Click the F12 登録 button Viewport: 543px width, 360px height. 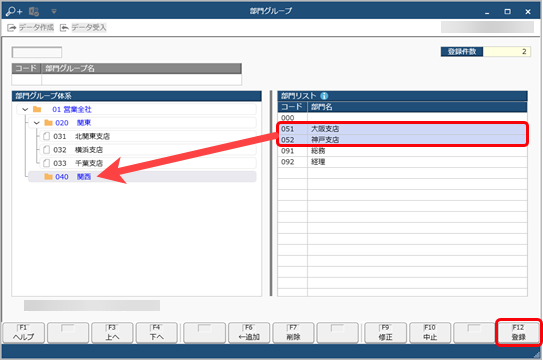coord(518,333)
